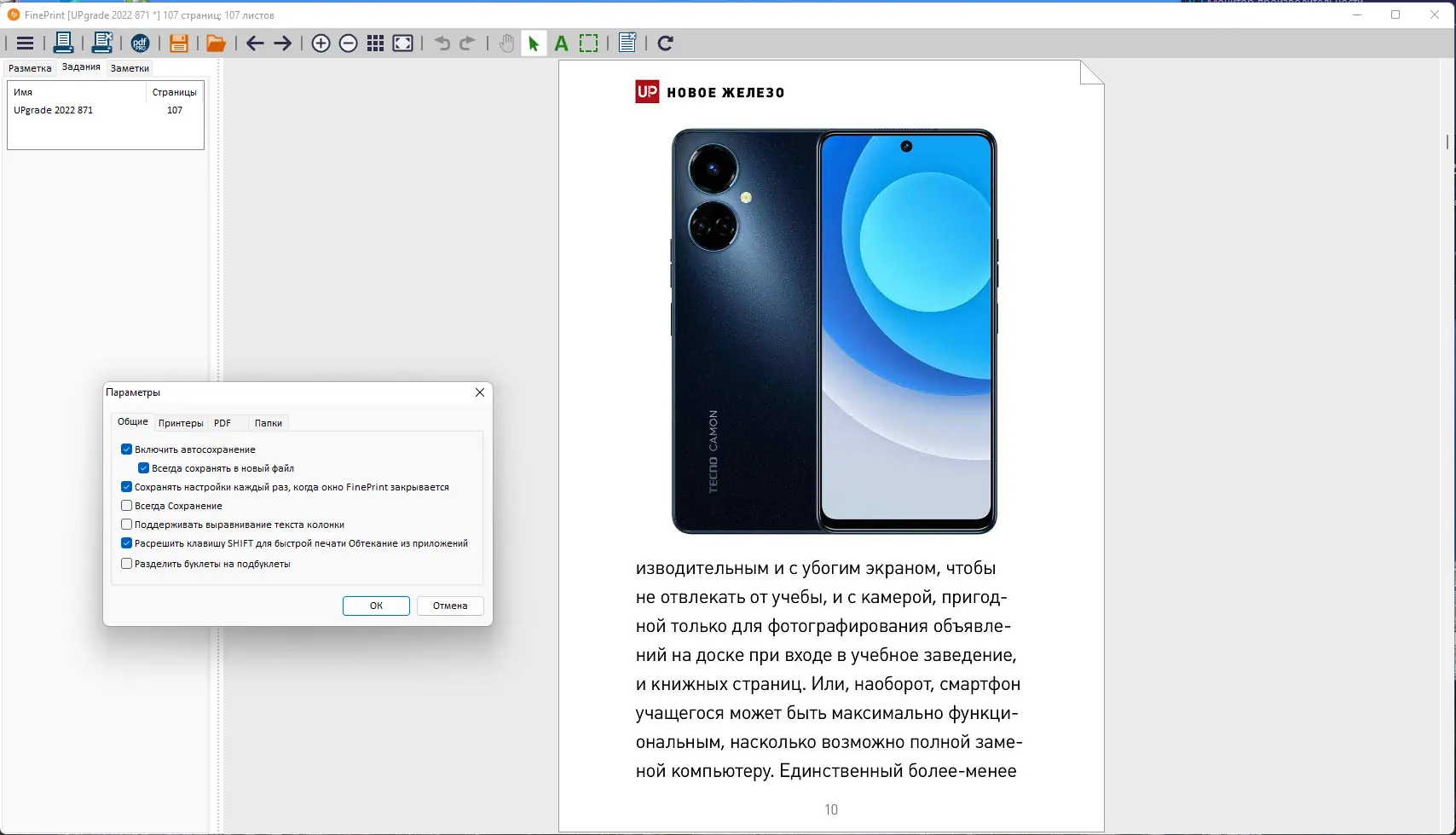This screenshot has height=835, width=1456.
Task: Open a file using the folder icon
Action: pos(215,43)
